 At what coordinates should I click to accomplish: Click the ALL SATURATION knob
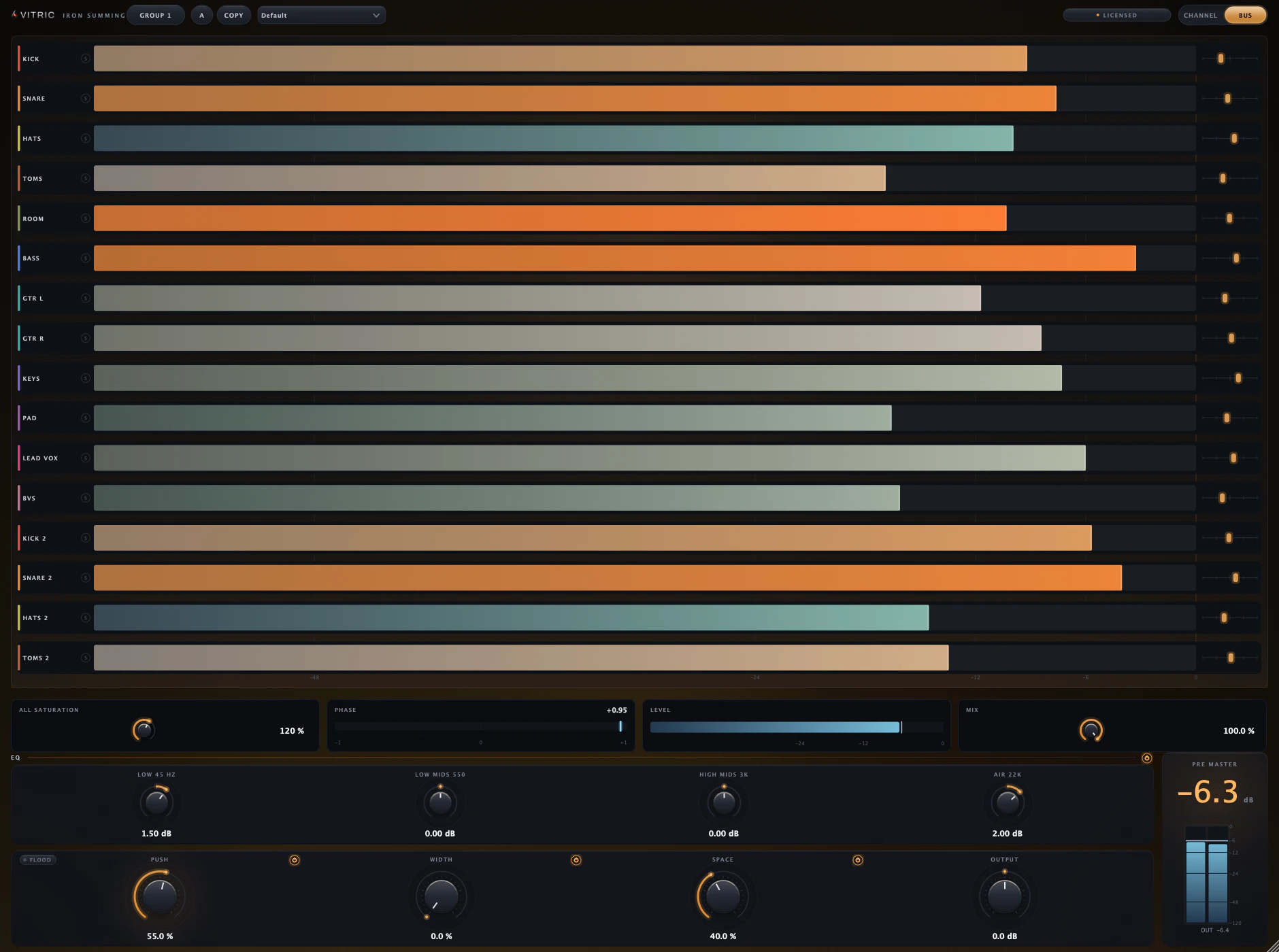[x=144, y=730]
